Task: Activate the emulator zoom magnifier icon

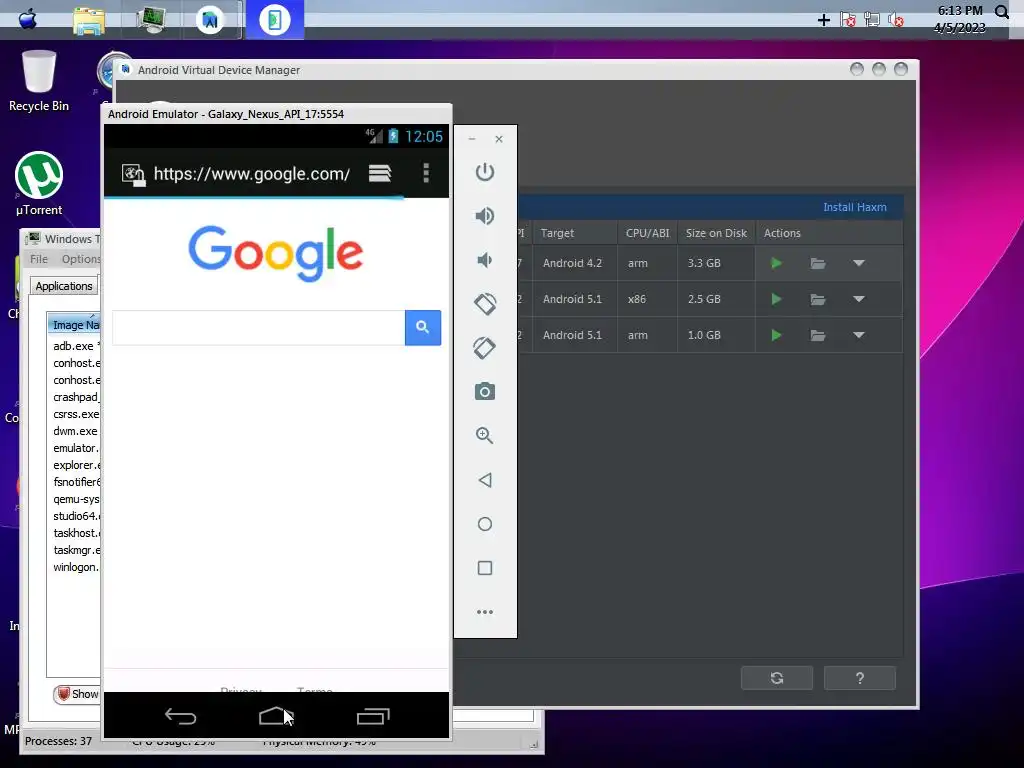Action: [485, 435]
